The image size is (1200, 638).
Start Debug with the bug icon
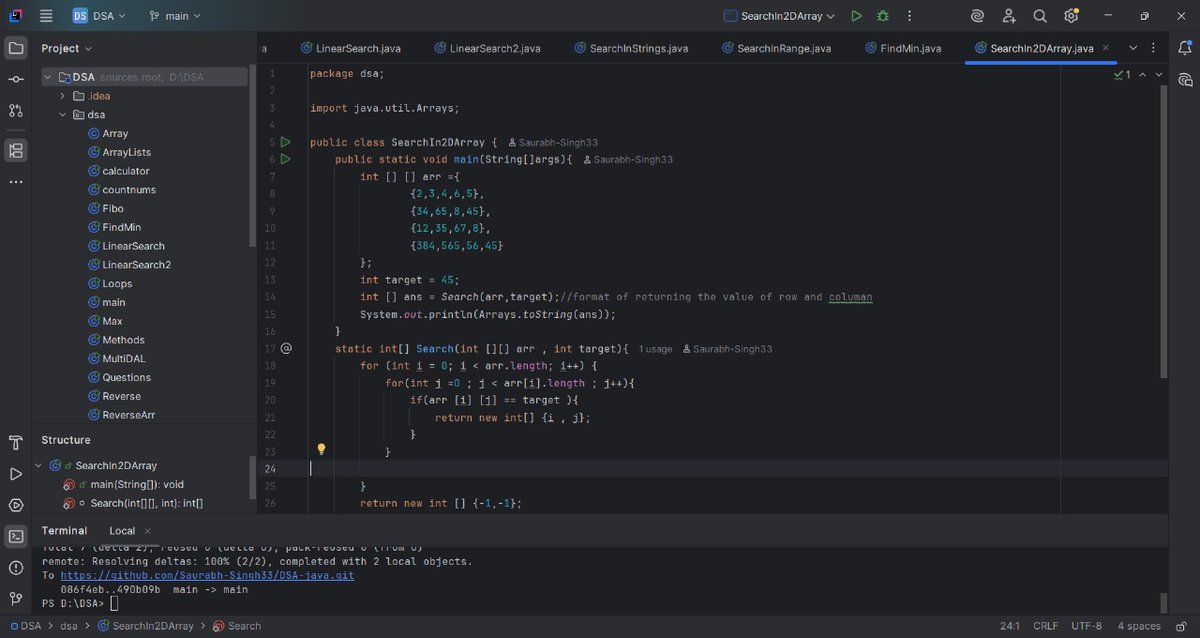click(x=883, y=16)
